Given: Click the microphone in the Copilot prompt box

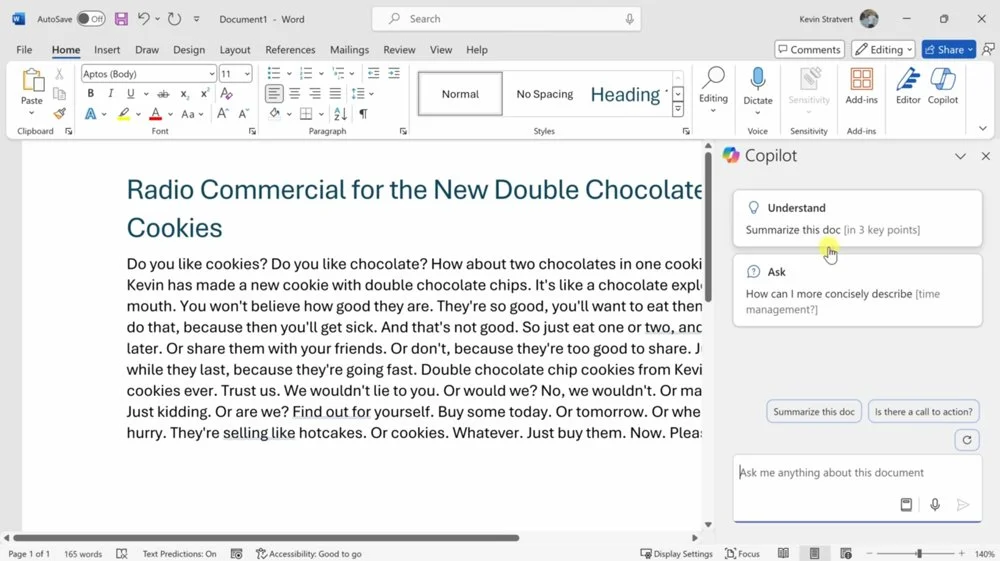Looking at the screenshot, I should click(x=935, y=505).
